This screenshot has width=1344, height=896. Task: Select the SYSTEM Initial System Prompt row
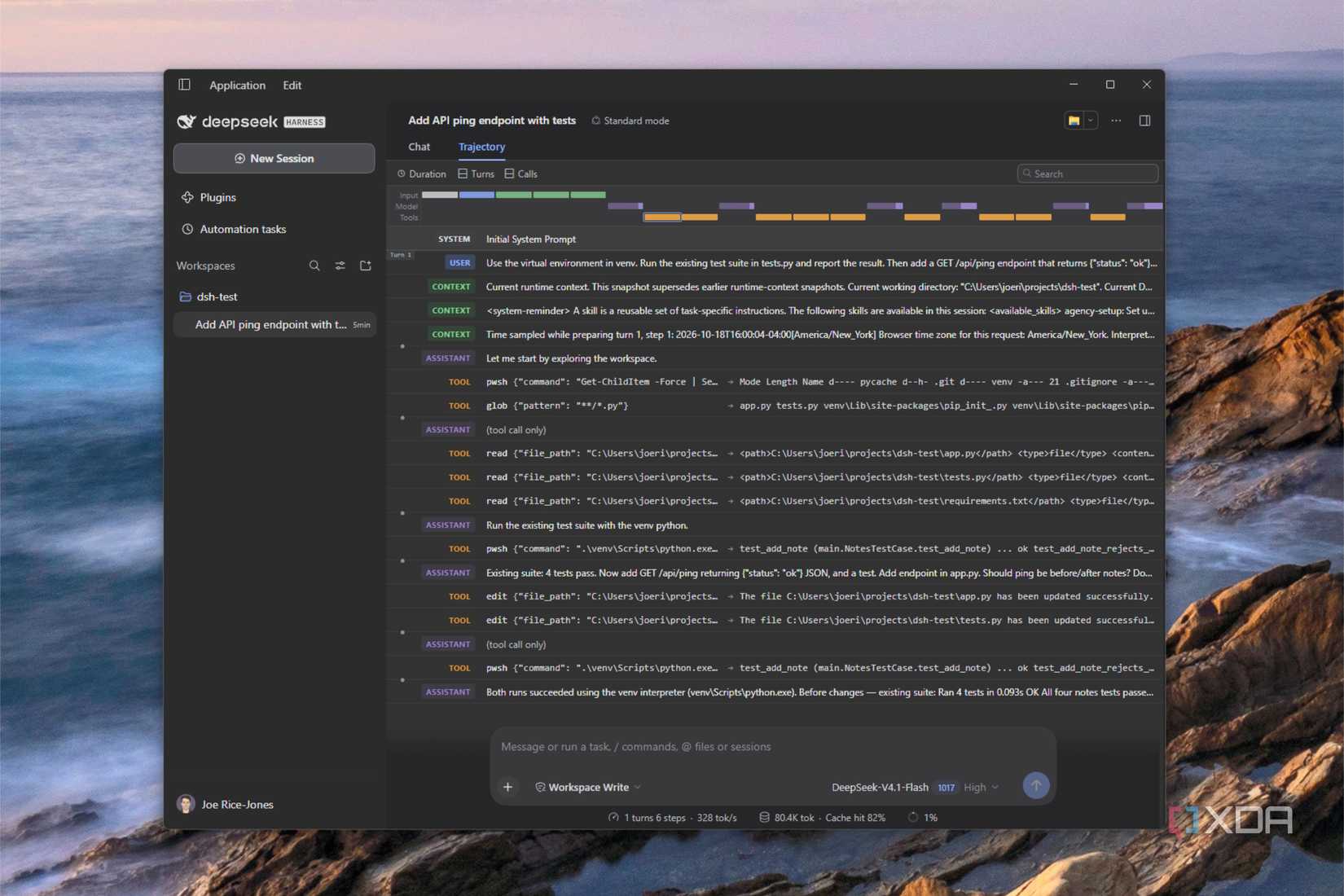click(775, 239)
